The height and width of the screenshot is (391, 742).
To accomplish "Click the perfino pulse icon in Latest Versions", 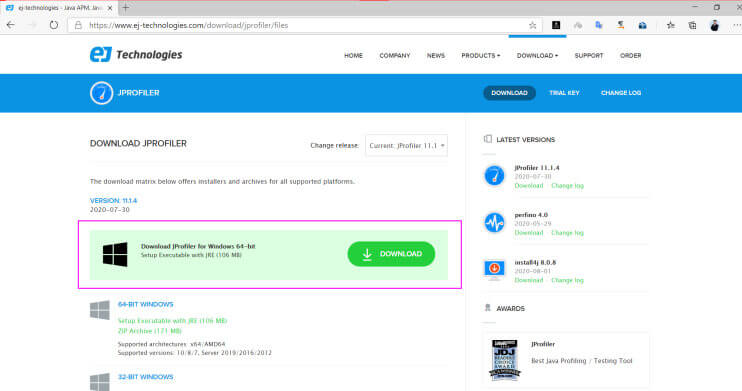I will coord(494,222).
